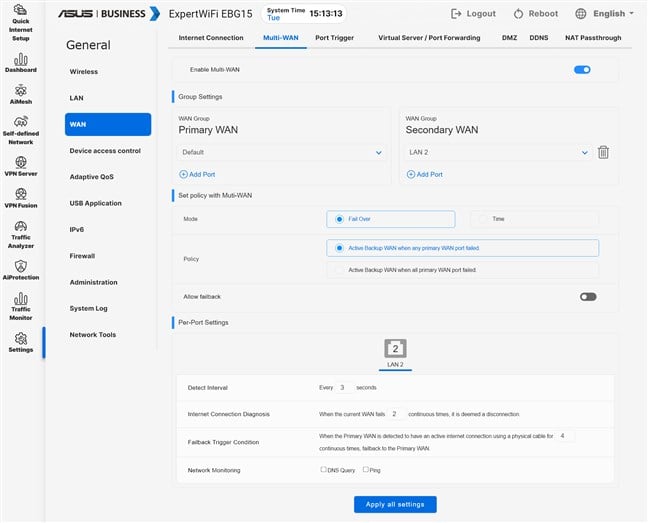Check the DNS Query checkbox
Screen dimensions: 648x523
tap(323, 469)
